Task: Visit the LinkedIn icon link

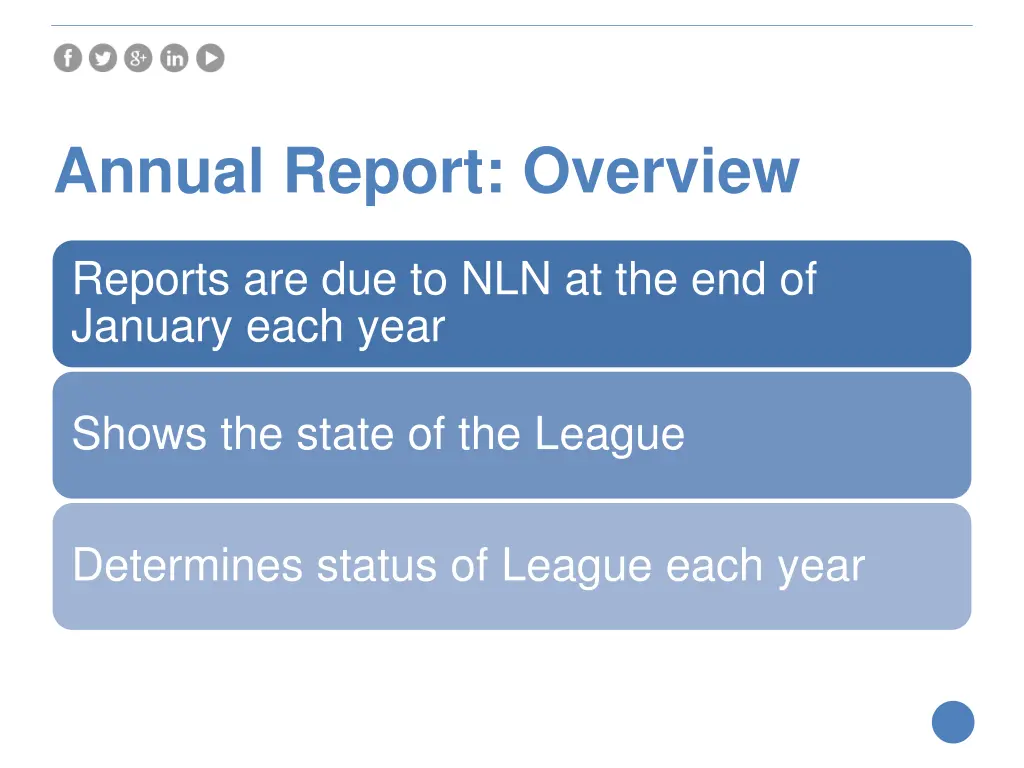Action: point(174,58)
